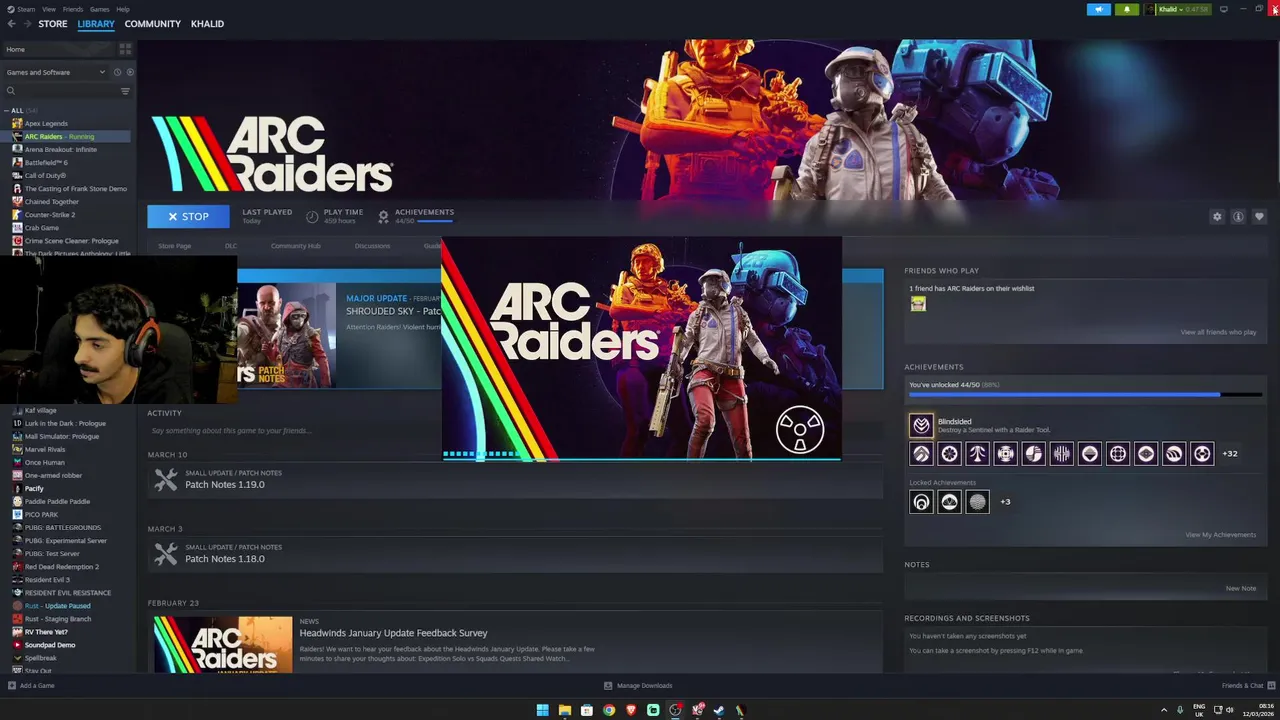
Task: Toggle the recent activity clock filter
Action: click(x=117, y=72)
